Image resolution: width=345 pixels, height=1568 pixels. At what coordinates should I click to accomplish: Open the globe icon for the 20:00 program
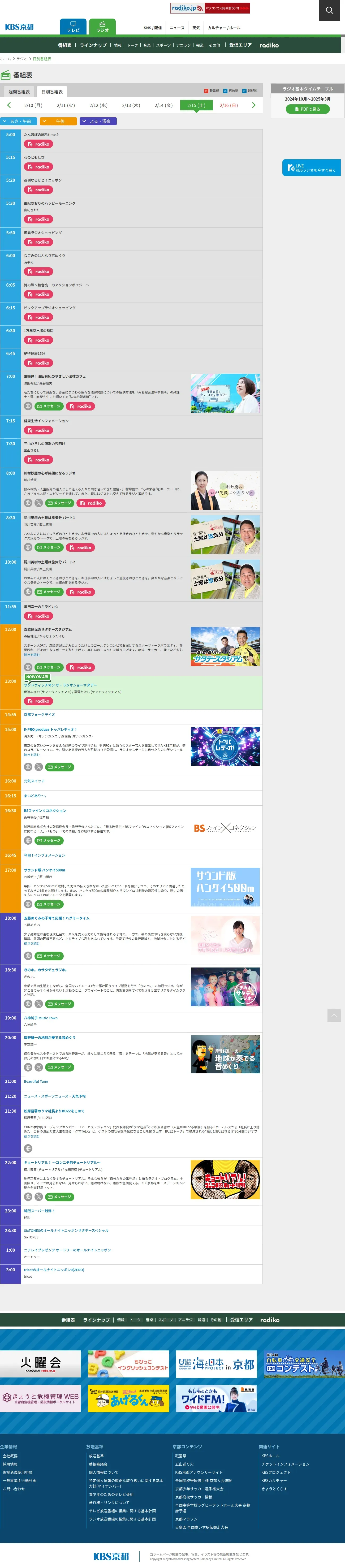(x=28, y=1067)
